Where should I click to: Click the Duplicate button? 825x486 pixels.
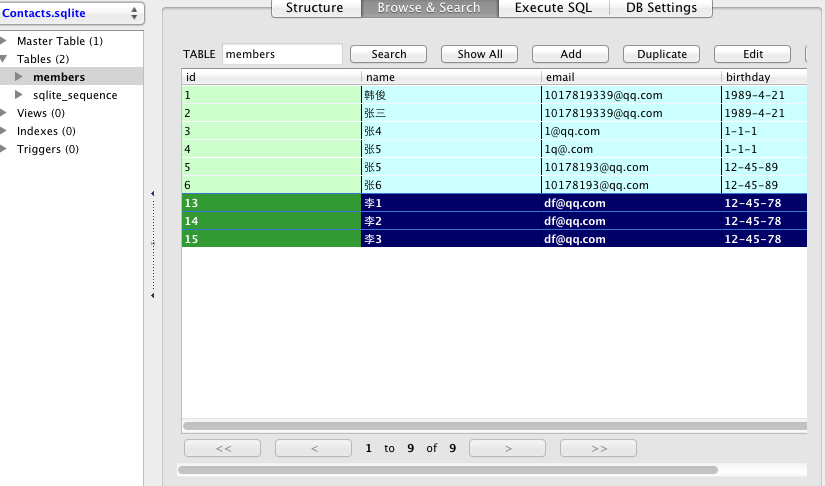point(661,54)
